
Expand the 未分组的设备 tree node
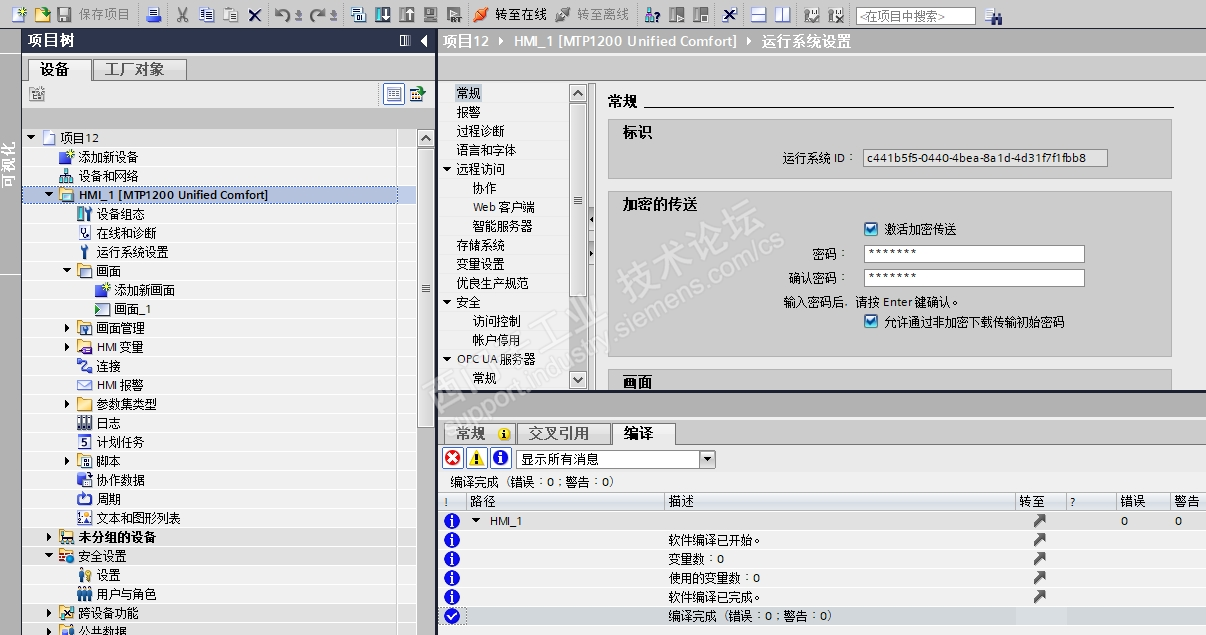(x=49, y=537)
